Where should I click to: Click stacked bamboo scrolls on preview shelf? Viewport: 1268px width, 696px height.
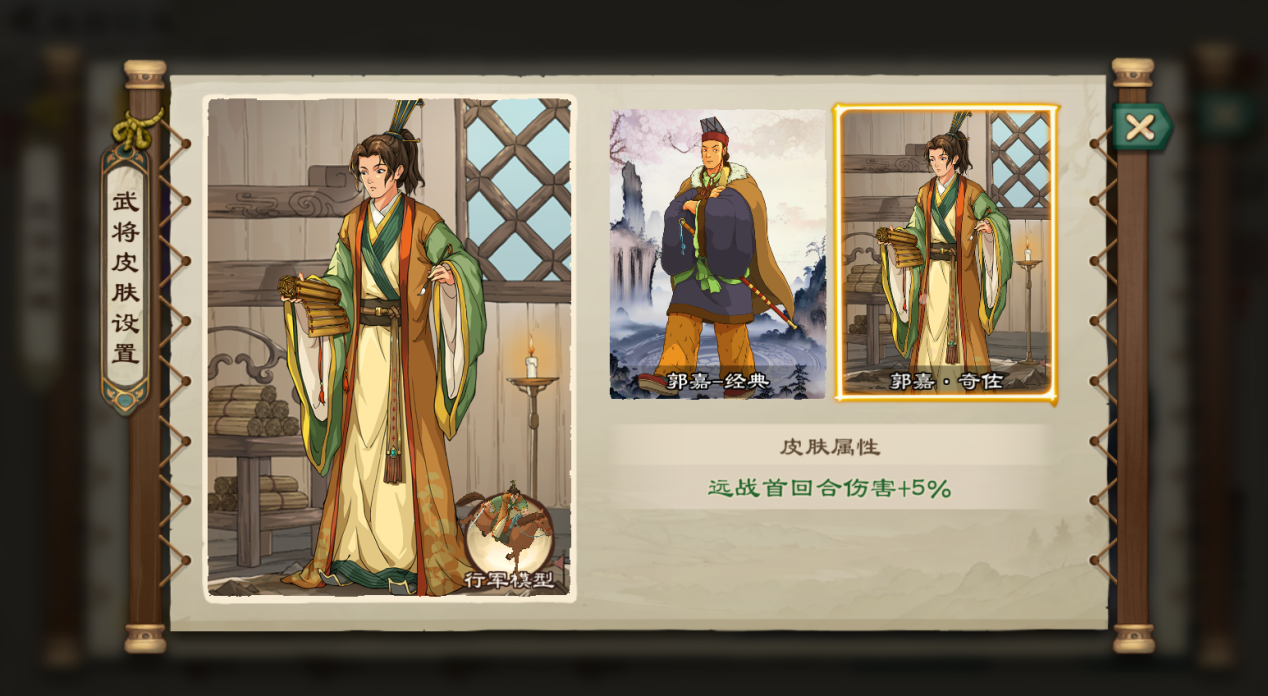point(252,410)
